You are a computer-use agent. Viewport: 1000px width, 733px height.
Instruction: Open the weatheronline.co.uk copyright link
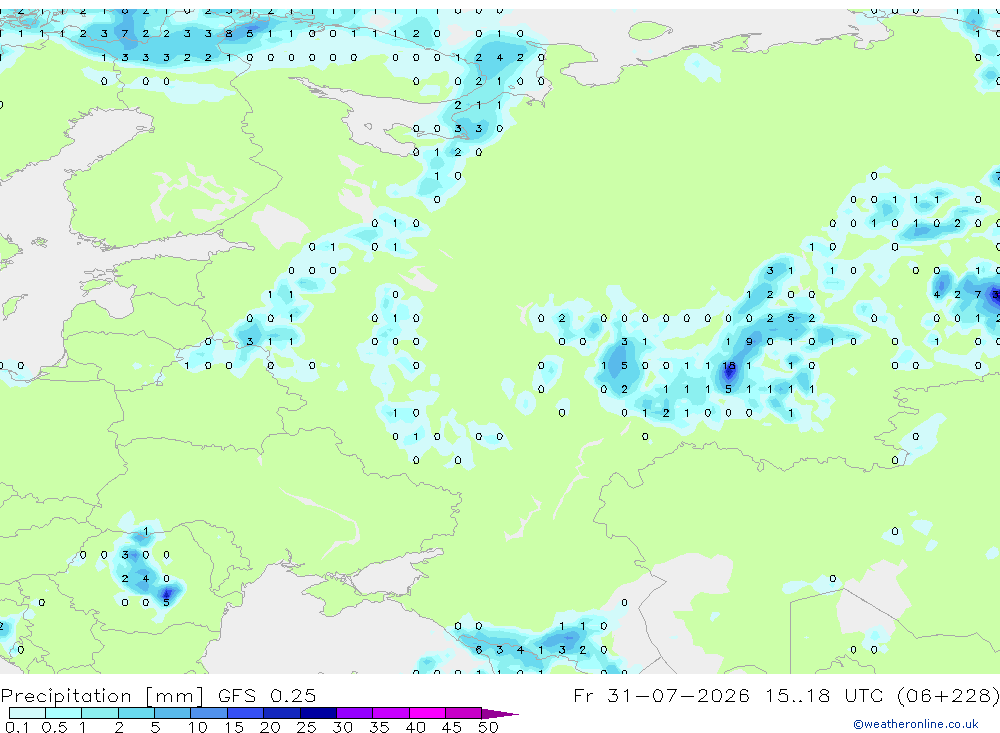(x=916, y=724)
